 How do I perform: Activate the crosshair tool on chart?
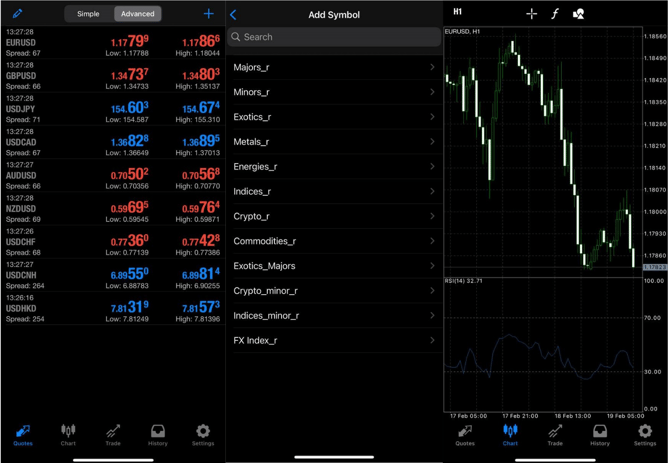[532, 14]
